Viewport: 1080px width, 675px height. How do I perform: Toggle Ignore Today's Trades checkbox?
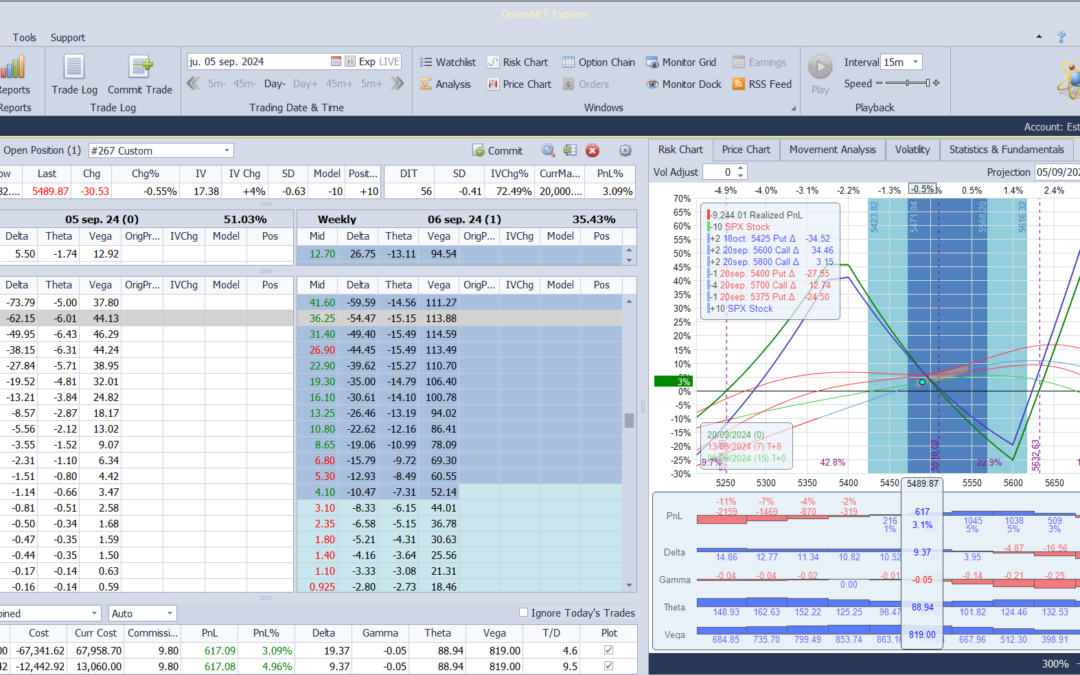point(523,612)
